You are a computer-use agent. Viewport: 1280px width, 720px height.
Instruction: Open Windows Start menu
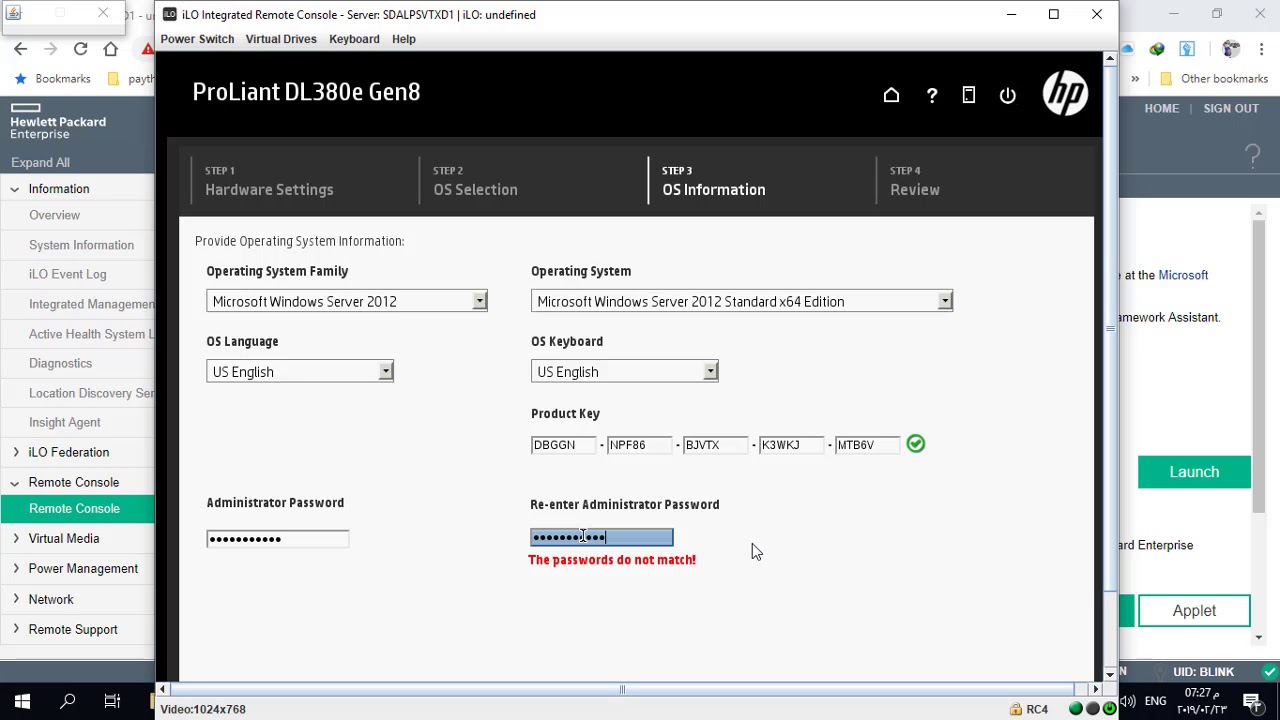pyautogui.click(x=22, y=701)
